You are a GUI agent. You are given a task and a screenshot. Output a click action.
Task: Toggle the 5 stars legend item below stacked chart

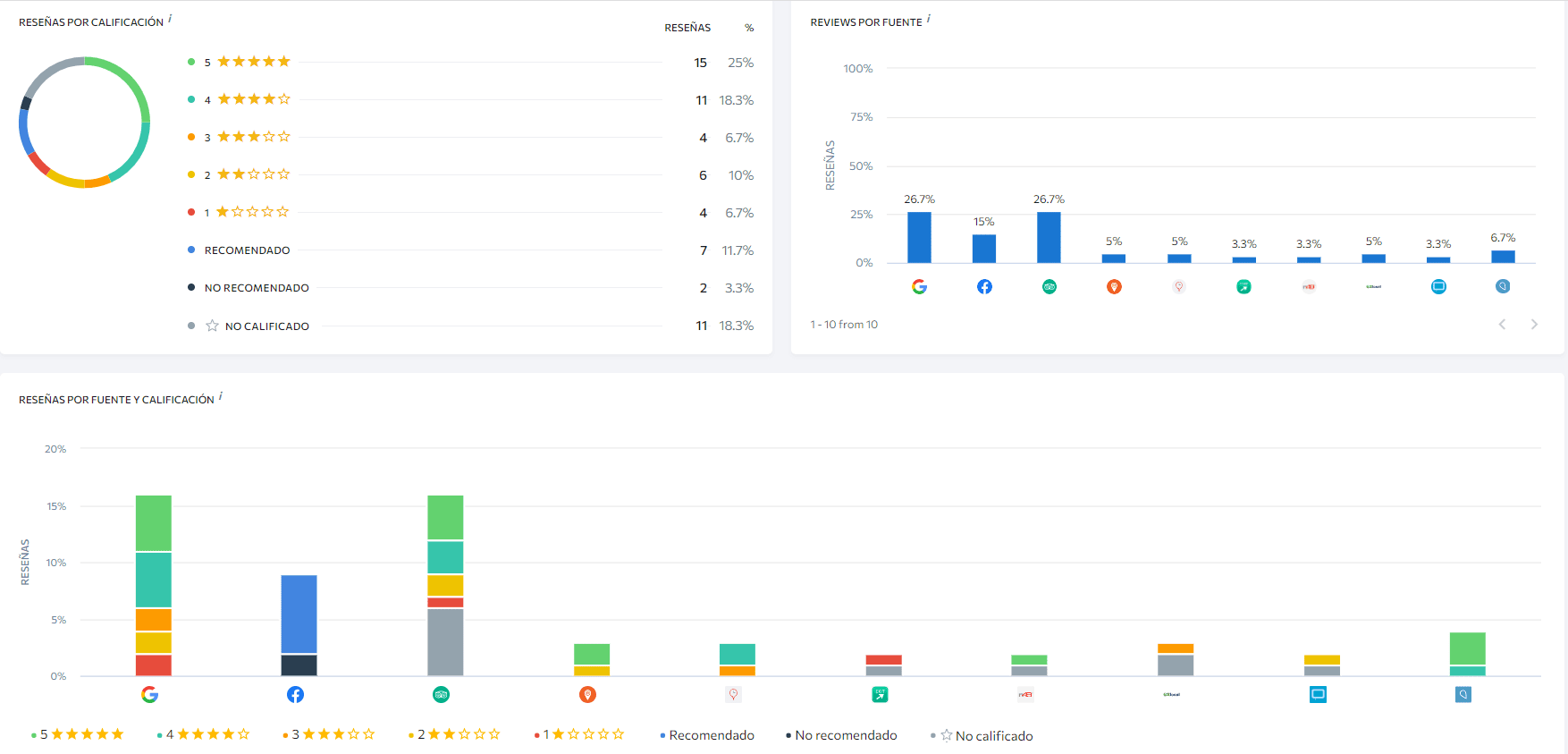(78, 734)
